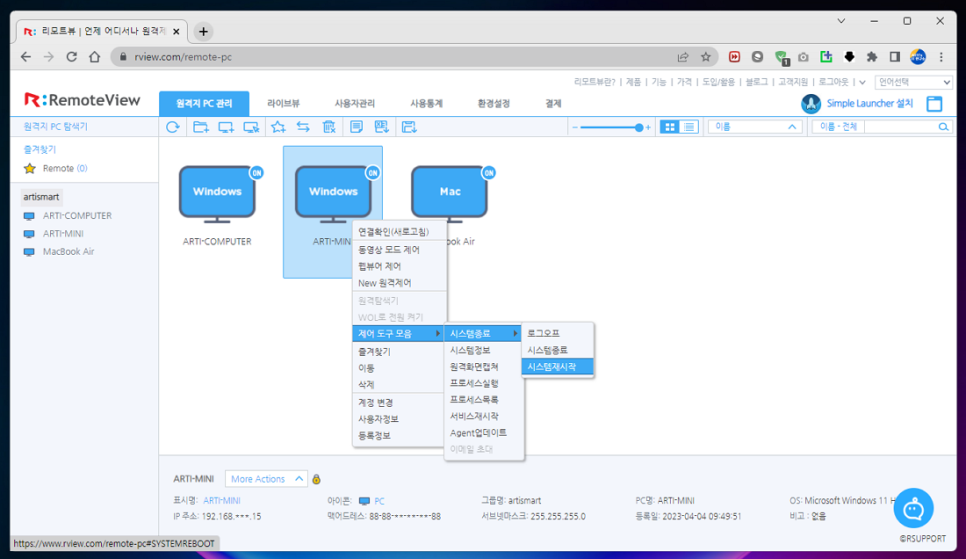Click zoom-out minus on thumbnail size slider
This screenshot has height=559, width=966.
575,128
